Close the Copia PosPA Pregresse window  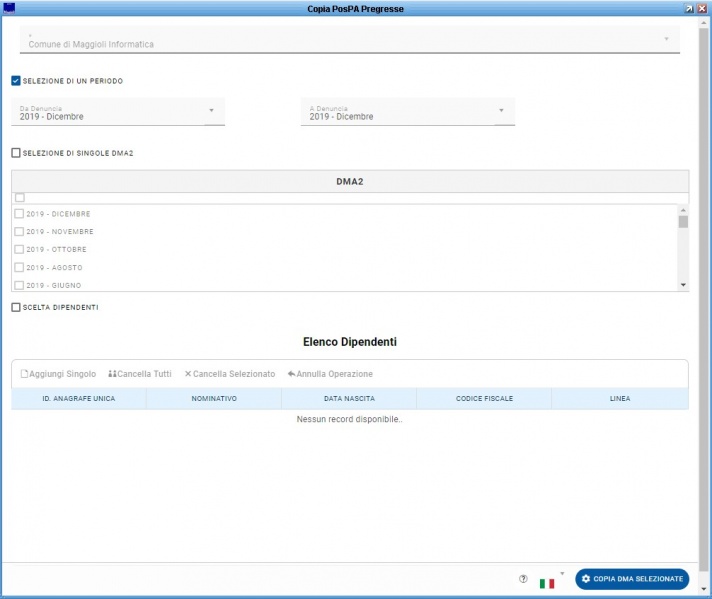pos(702,9)
